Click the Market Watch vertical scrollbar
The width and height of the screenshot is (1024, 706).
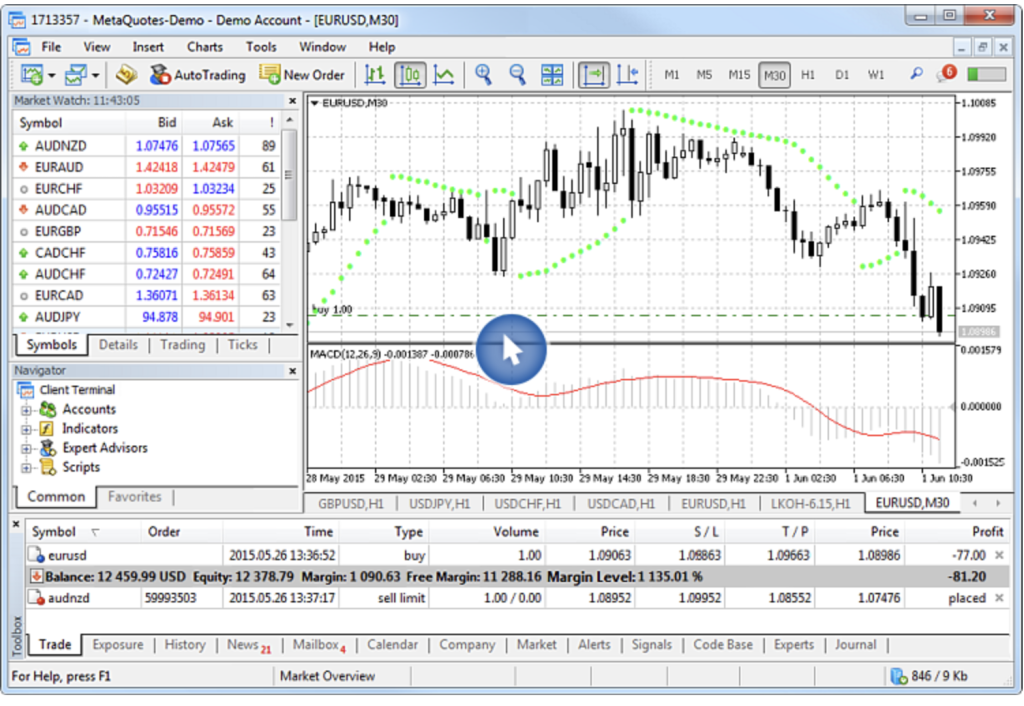click(x=291, y=220)
